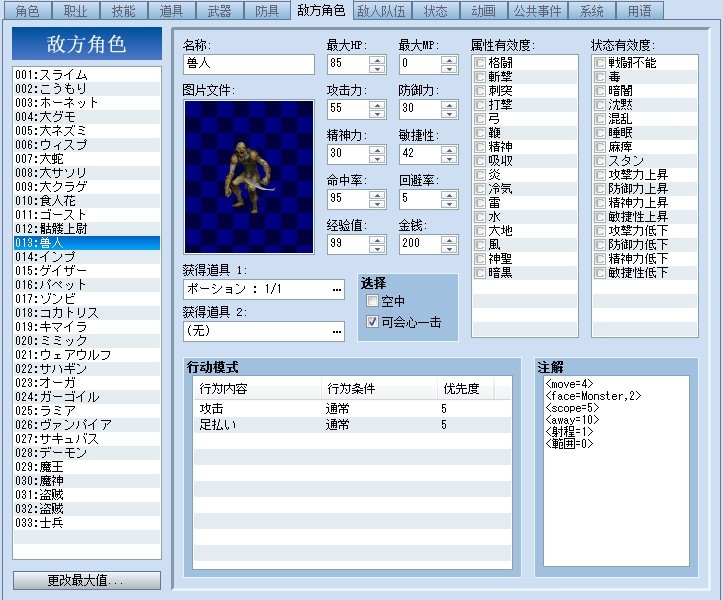
Task: Open the 敌人队伍 tab
Action: [x=382, y=11]
